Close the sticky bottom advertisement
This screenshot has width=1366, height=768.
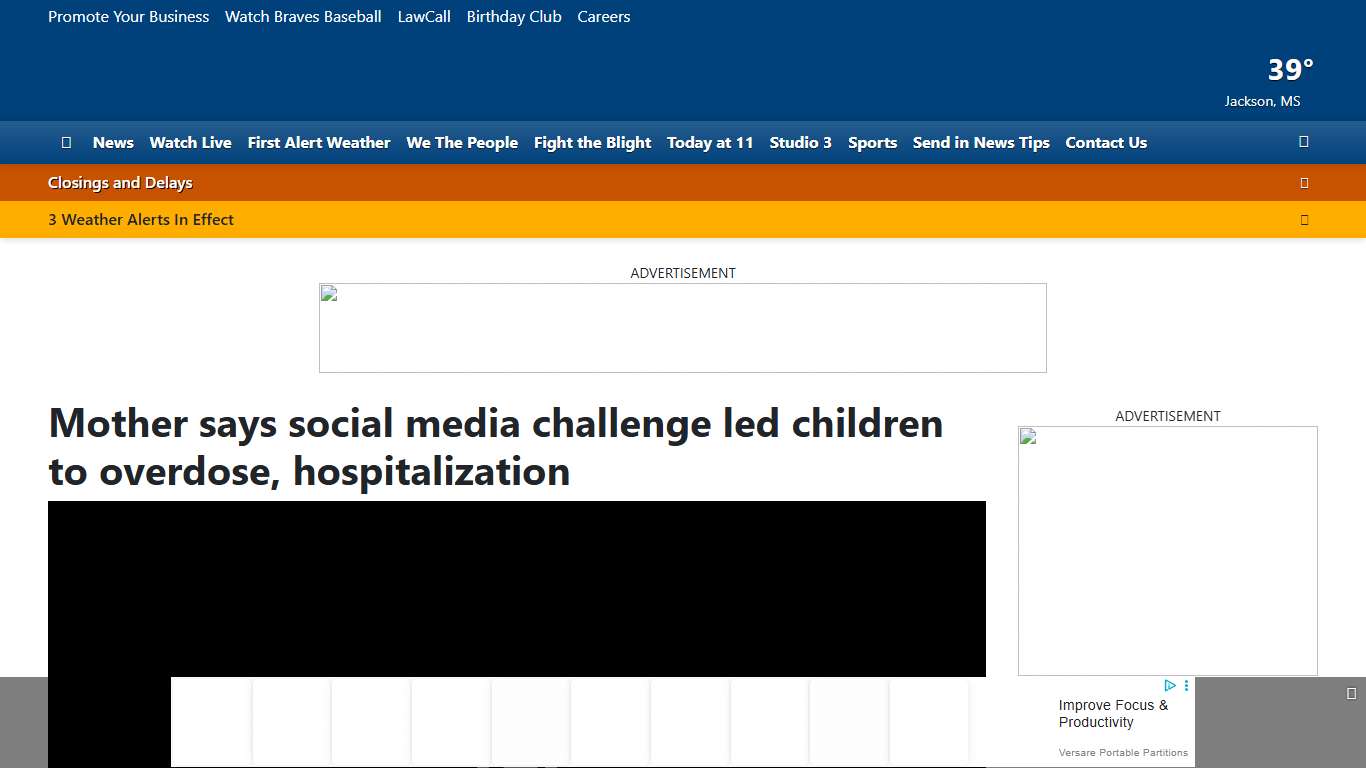tap(1352, 691)
